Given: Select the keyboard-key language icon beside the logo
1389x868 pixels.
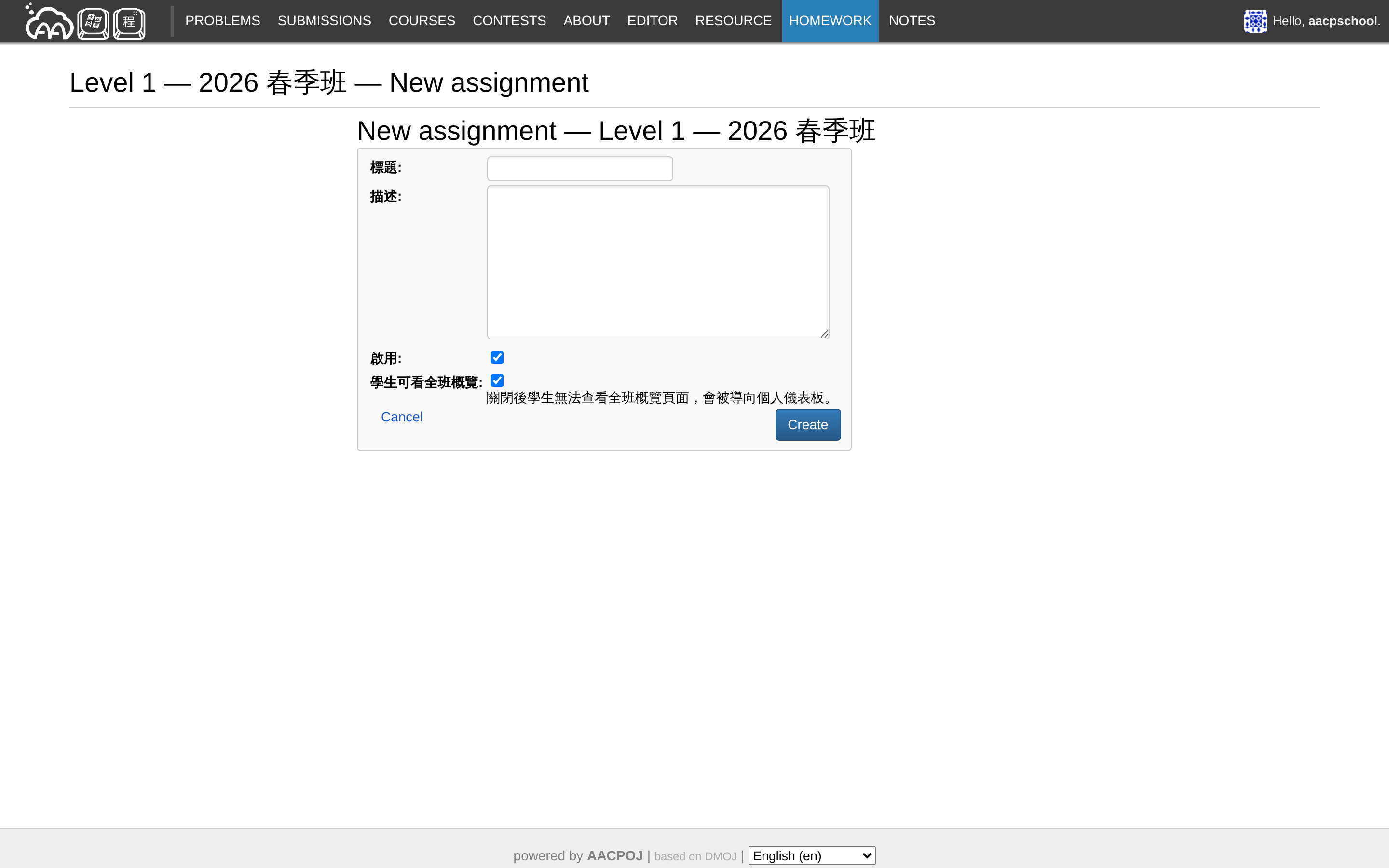Looking at the screenshot, I should tap(93, 22).
